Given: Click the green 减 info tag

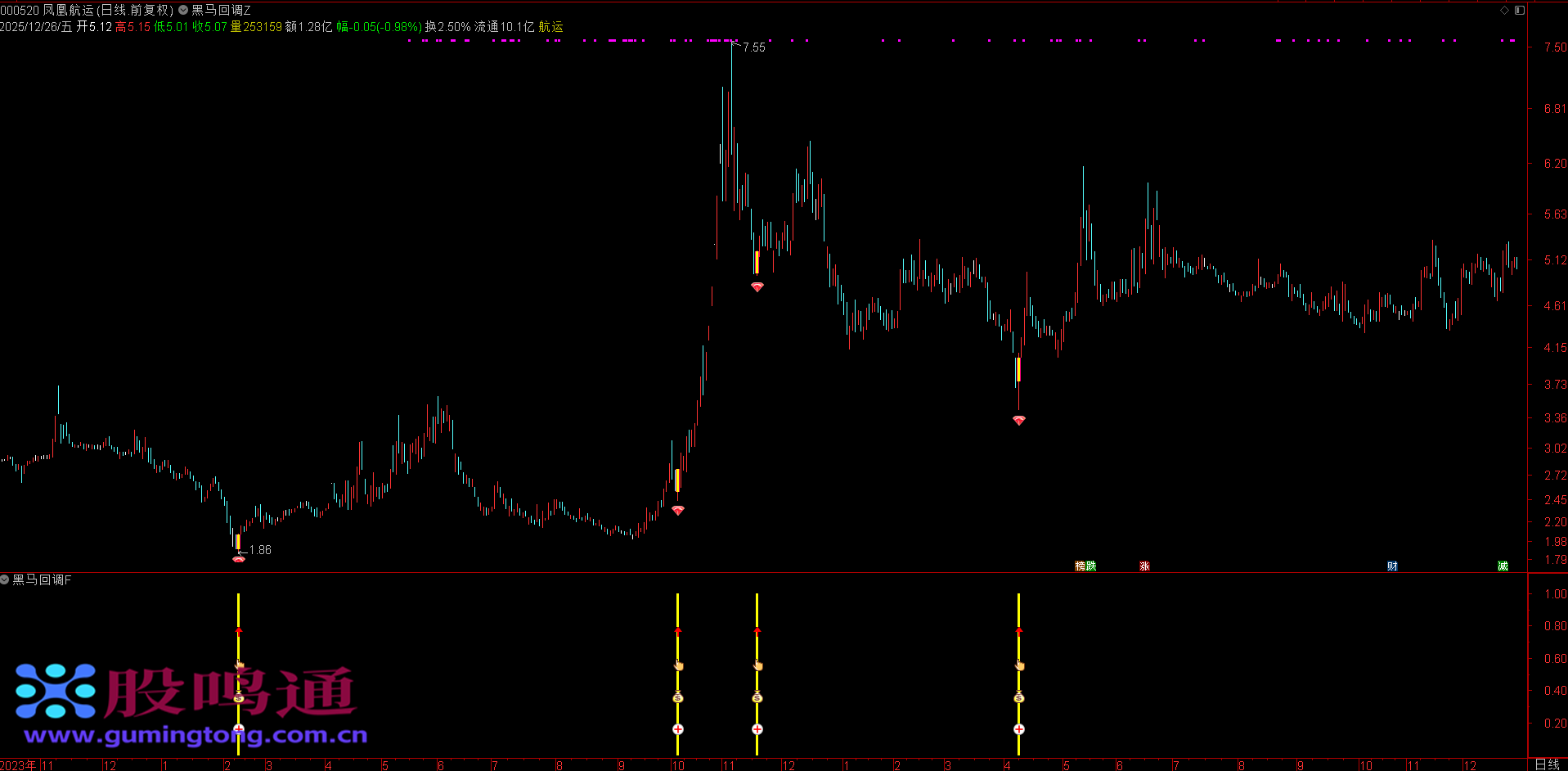Looking at the screenshot, I should coord(1503,566).
